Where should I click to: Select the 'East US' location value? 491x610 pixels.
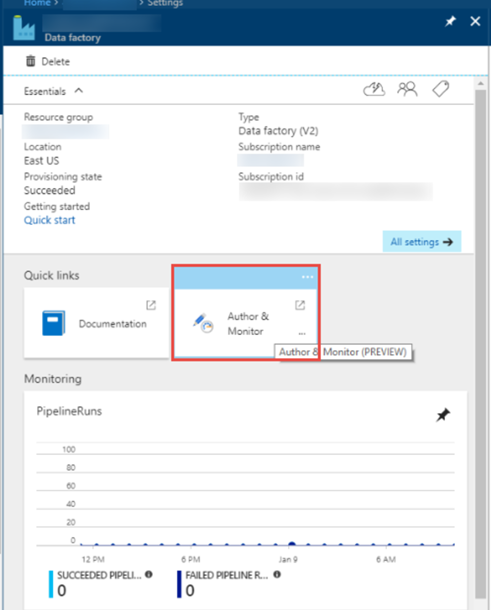41,161
